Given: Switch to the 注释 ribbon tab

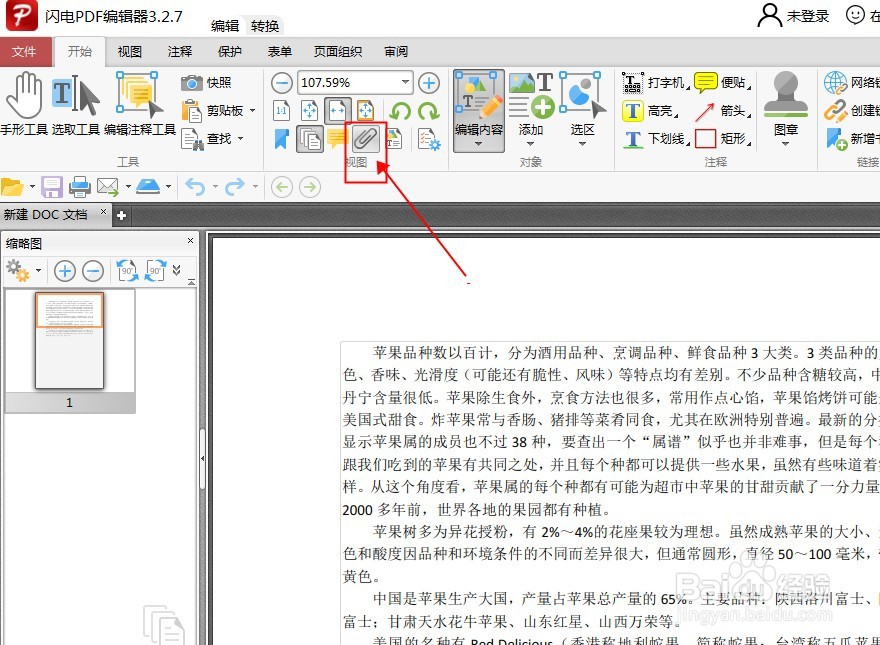Looking at the screenshot, I should coord(180,51).
